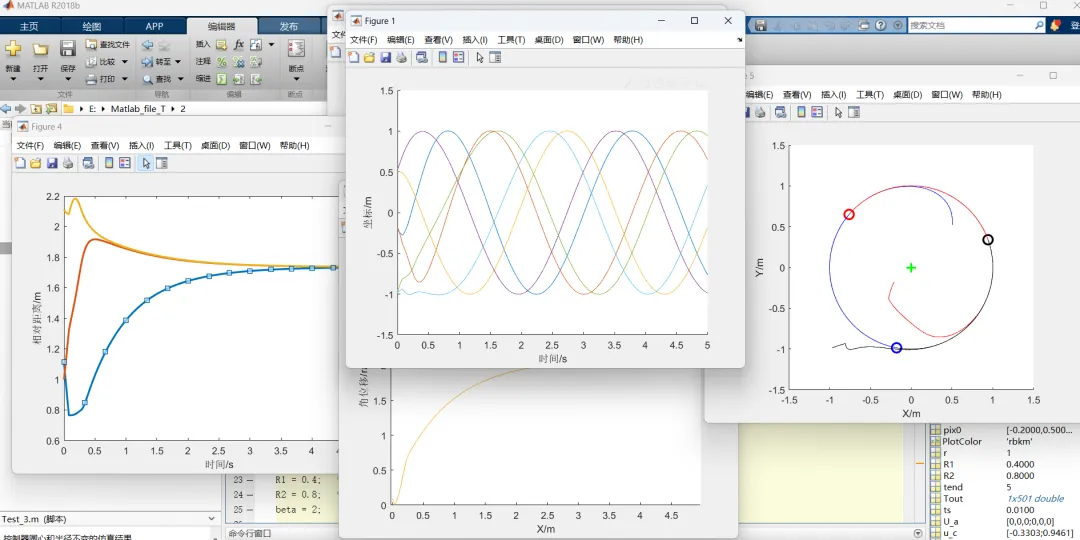Image resolution: width=1080 pixels, height=540 pixels.
Task: Toggle Edit Plot arrow in Figure 4 toolbar
Action: [x=146, y=163]
